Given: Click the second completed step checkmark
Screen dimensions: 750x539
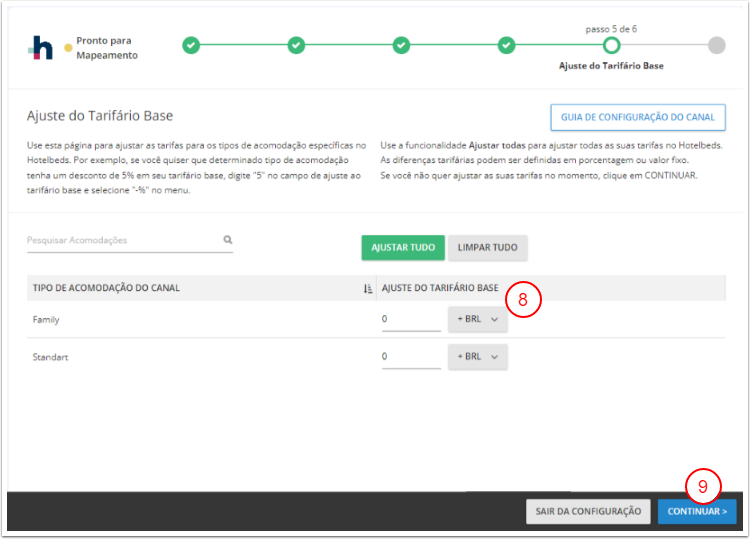Looking at the screenshot, I should [x=296, y=45].
